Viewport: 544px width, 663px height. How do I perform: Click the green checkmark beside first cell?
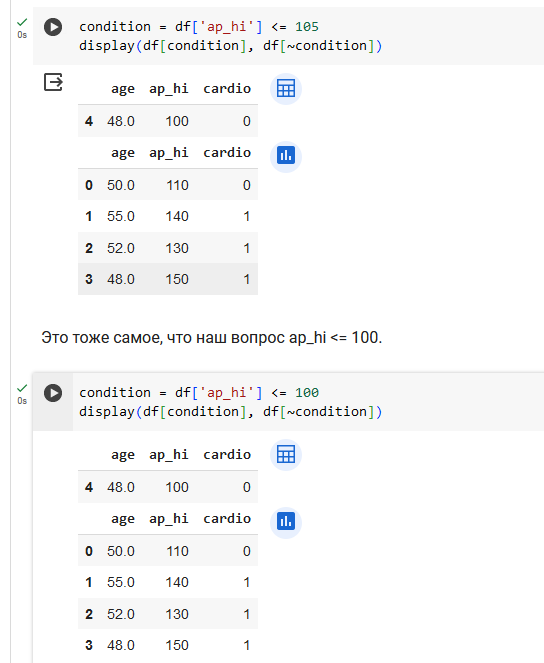click(x=22, y=22)
